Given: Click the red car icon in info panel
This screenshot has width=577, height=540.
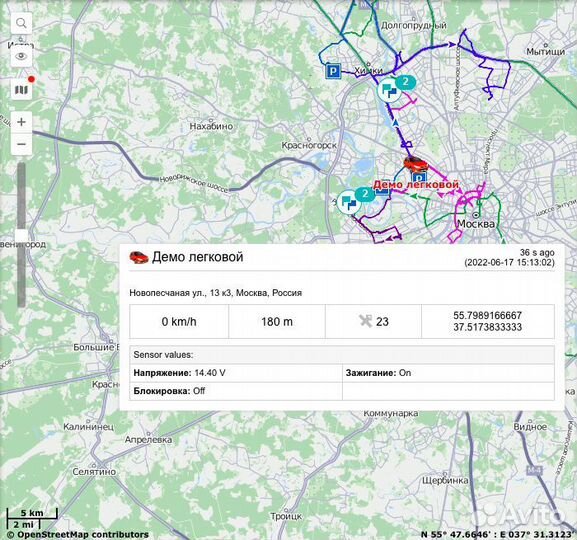Looking at the screenshot, I should 139,257.
